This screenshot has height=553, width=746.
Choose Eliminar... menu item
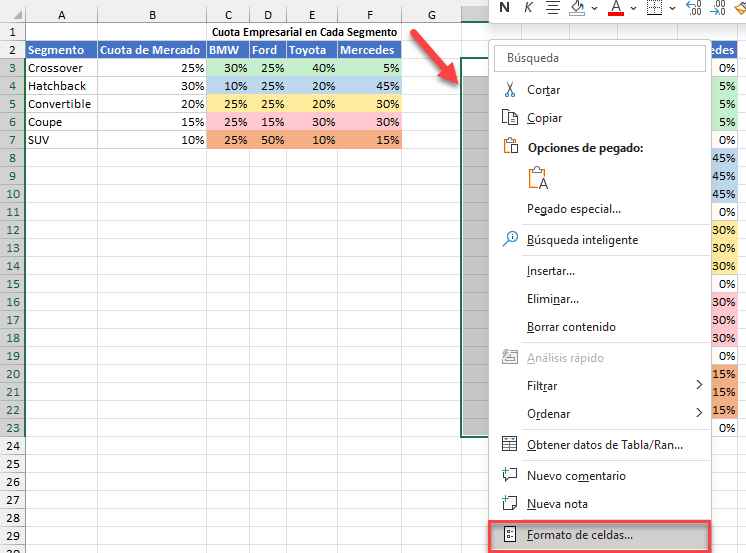[599, 299]
